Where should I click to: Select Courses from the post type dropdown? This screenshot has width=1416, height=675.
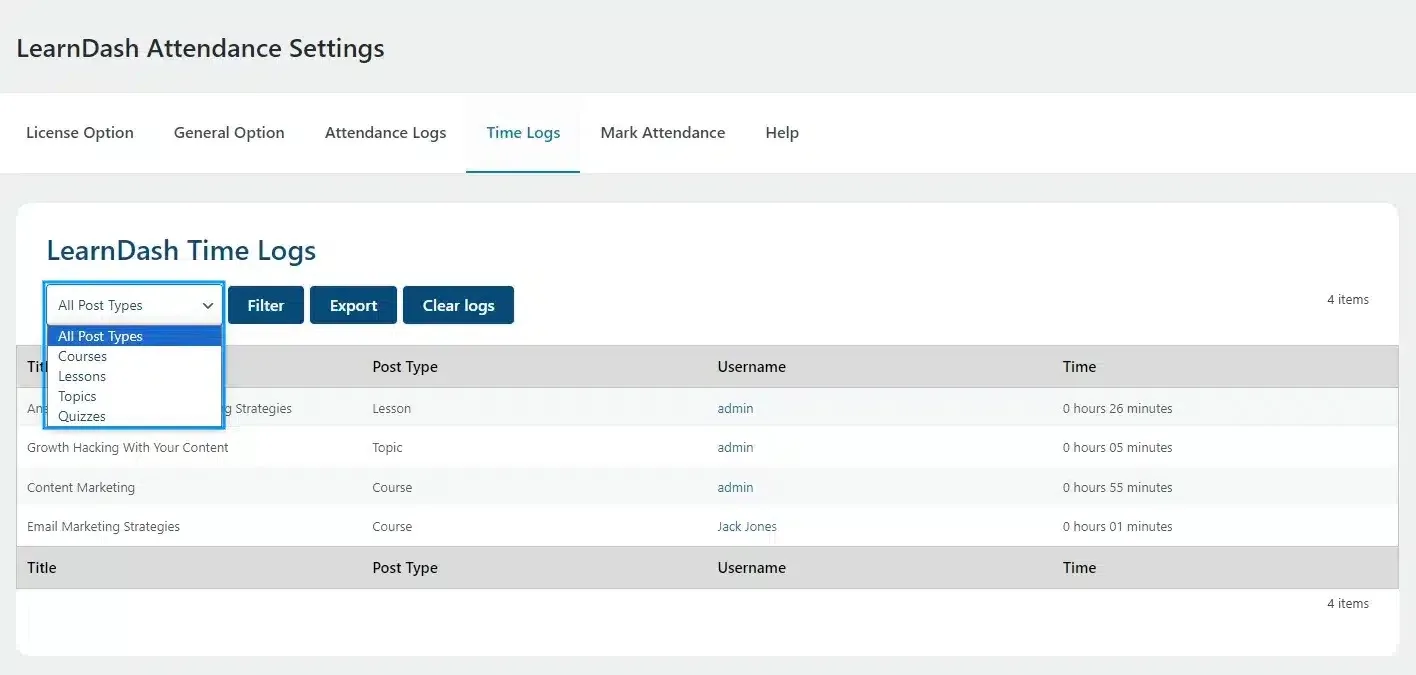click(82, 356)
